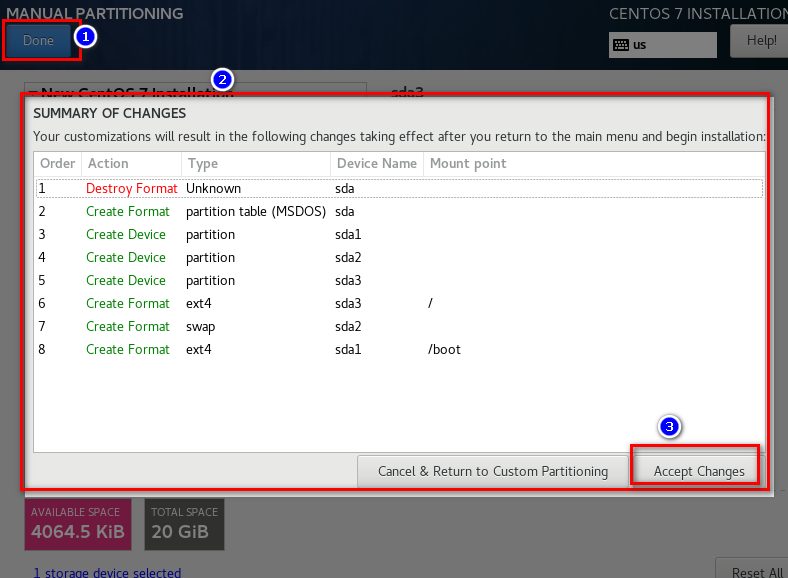Screen dimensions: 788x578
Task: Click the Done button
Action: click(39, 40)
